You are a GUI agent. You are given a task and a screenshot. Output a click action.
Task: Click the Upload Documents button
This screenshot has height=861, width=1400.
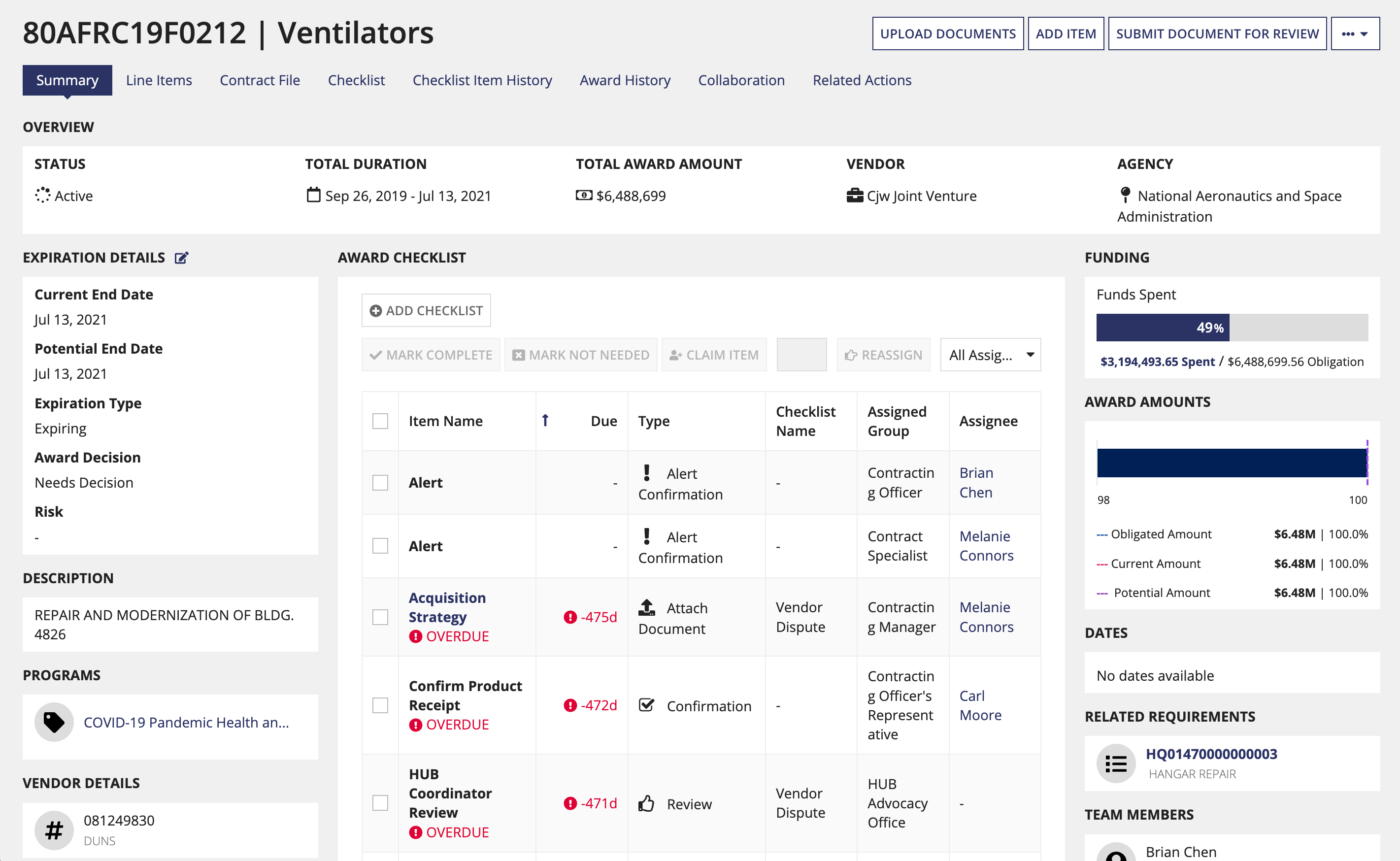[948, 33]
